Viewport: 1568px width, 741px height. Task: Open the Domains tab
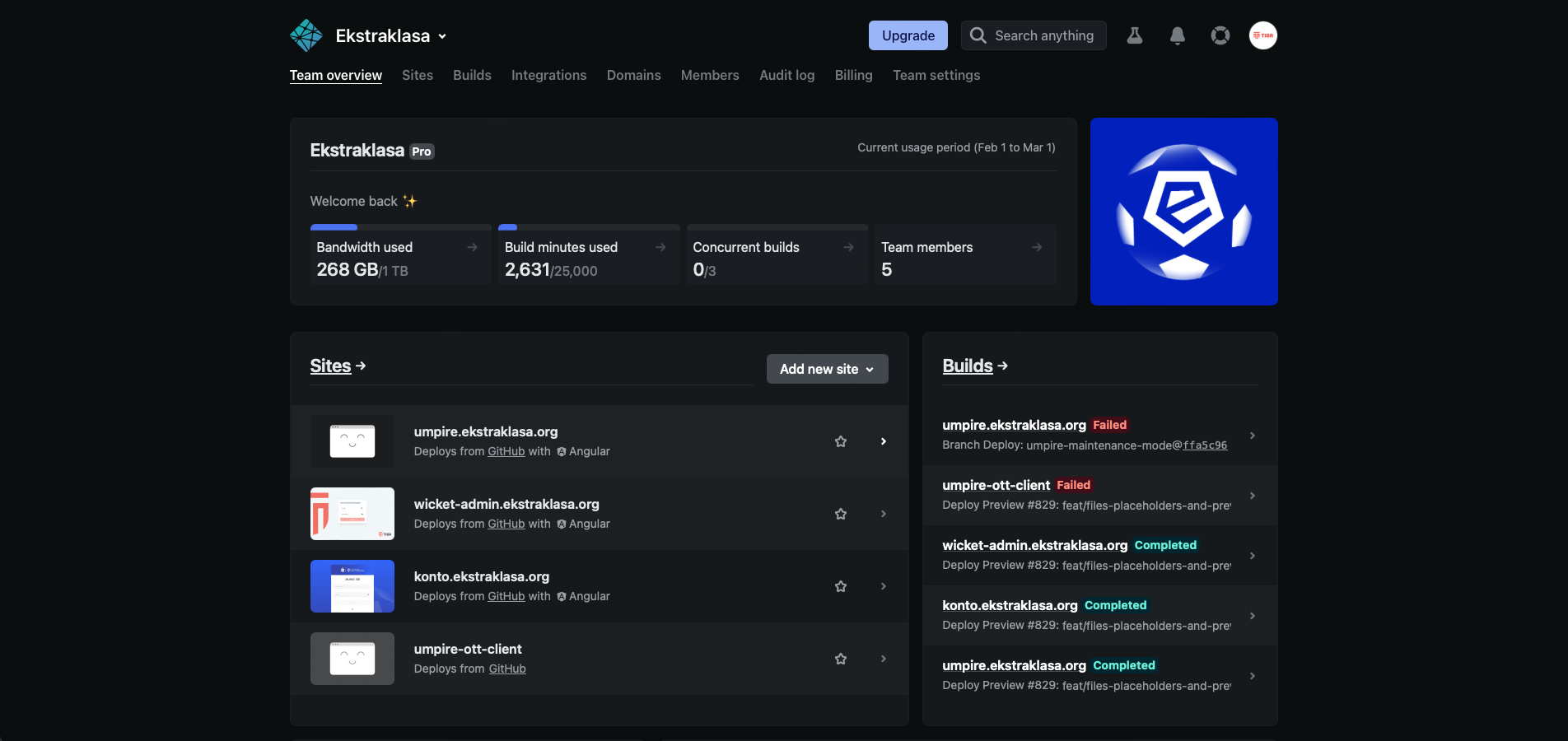[x=634, y=75]
